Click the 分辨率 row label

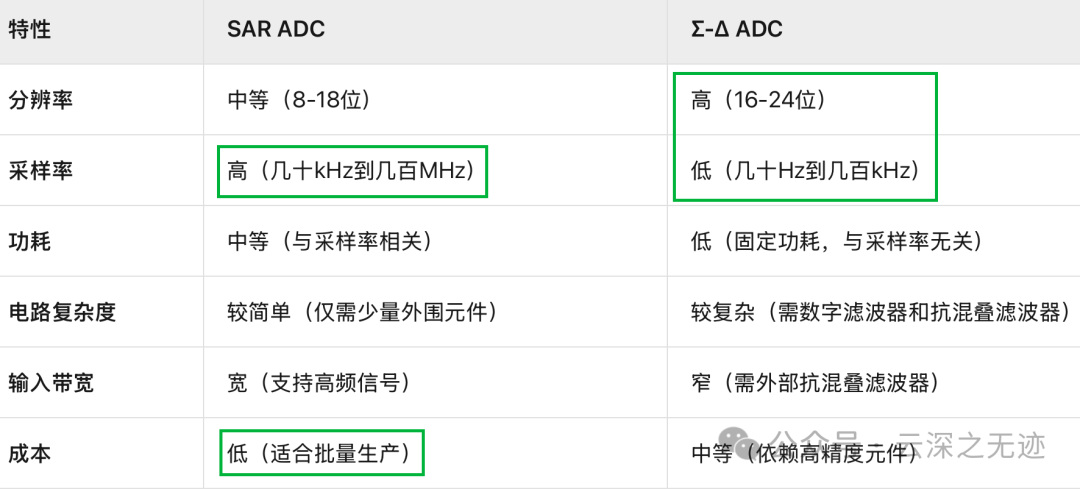[40, 101]
